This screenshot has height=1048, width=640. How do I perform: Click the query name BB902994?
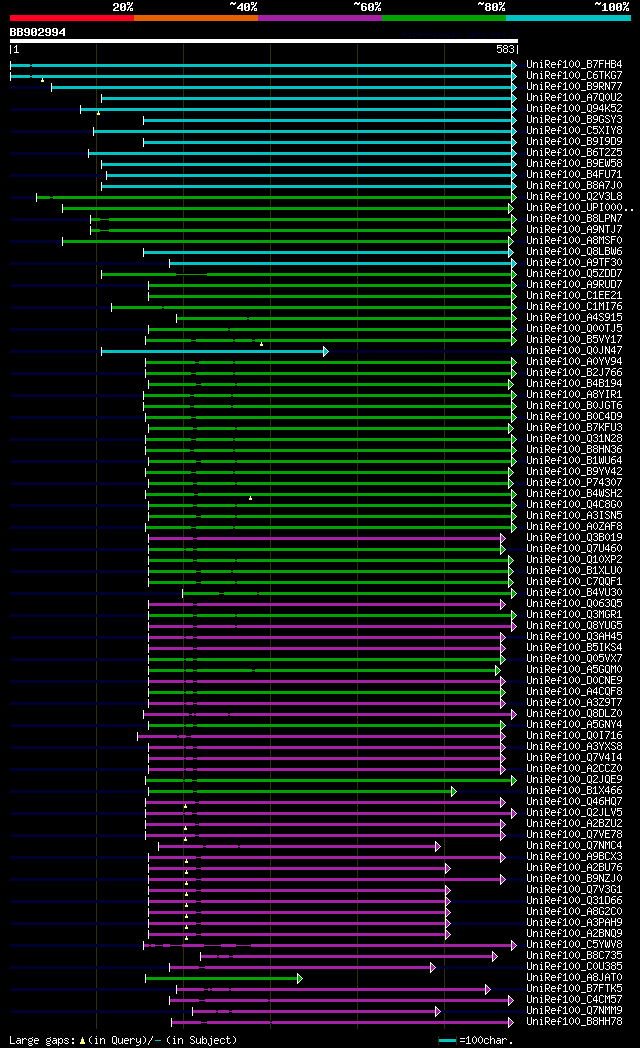[37, 32]
